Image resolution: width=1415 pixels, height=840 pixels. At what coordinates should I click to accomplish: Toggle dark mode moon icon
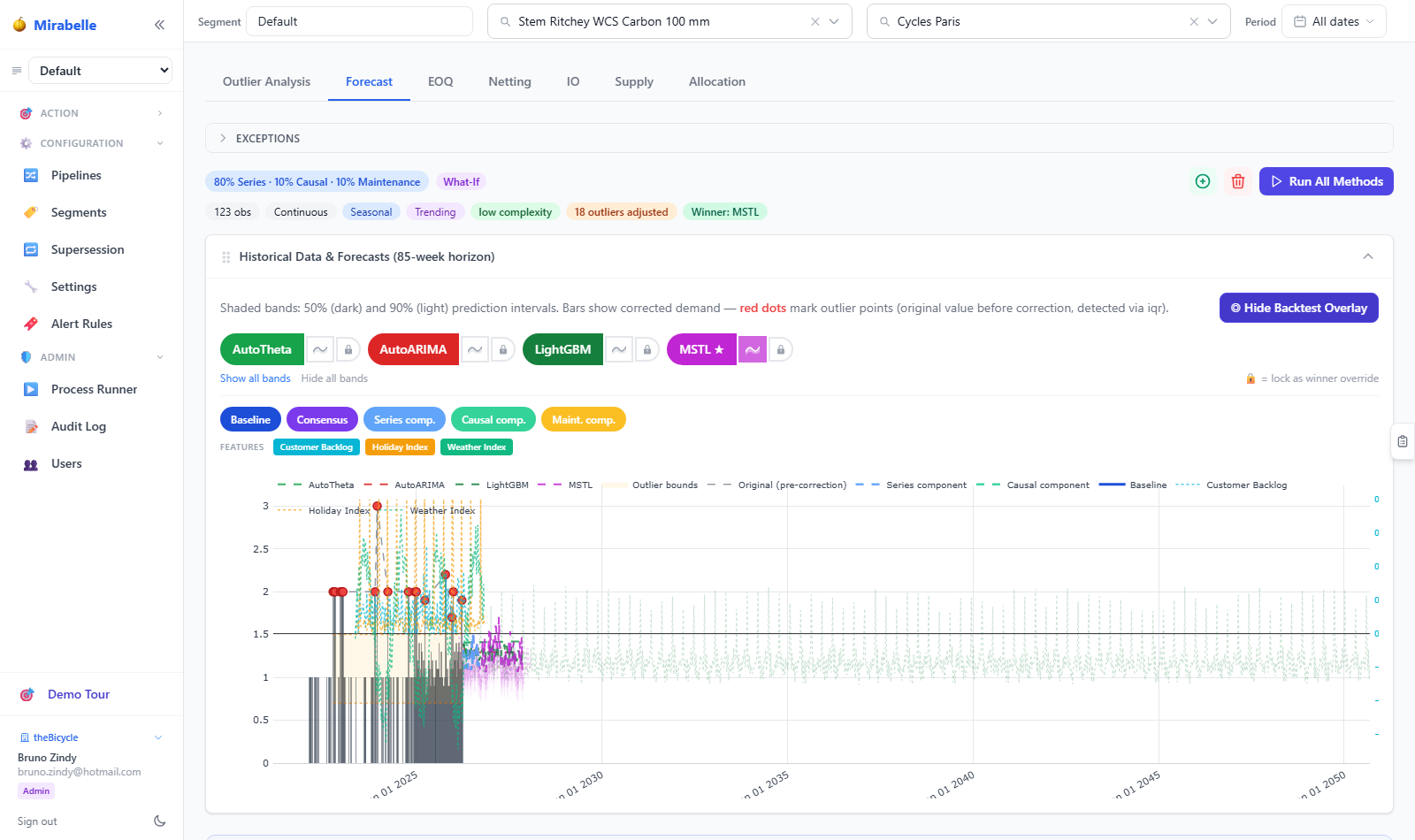click(160, 821)
